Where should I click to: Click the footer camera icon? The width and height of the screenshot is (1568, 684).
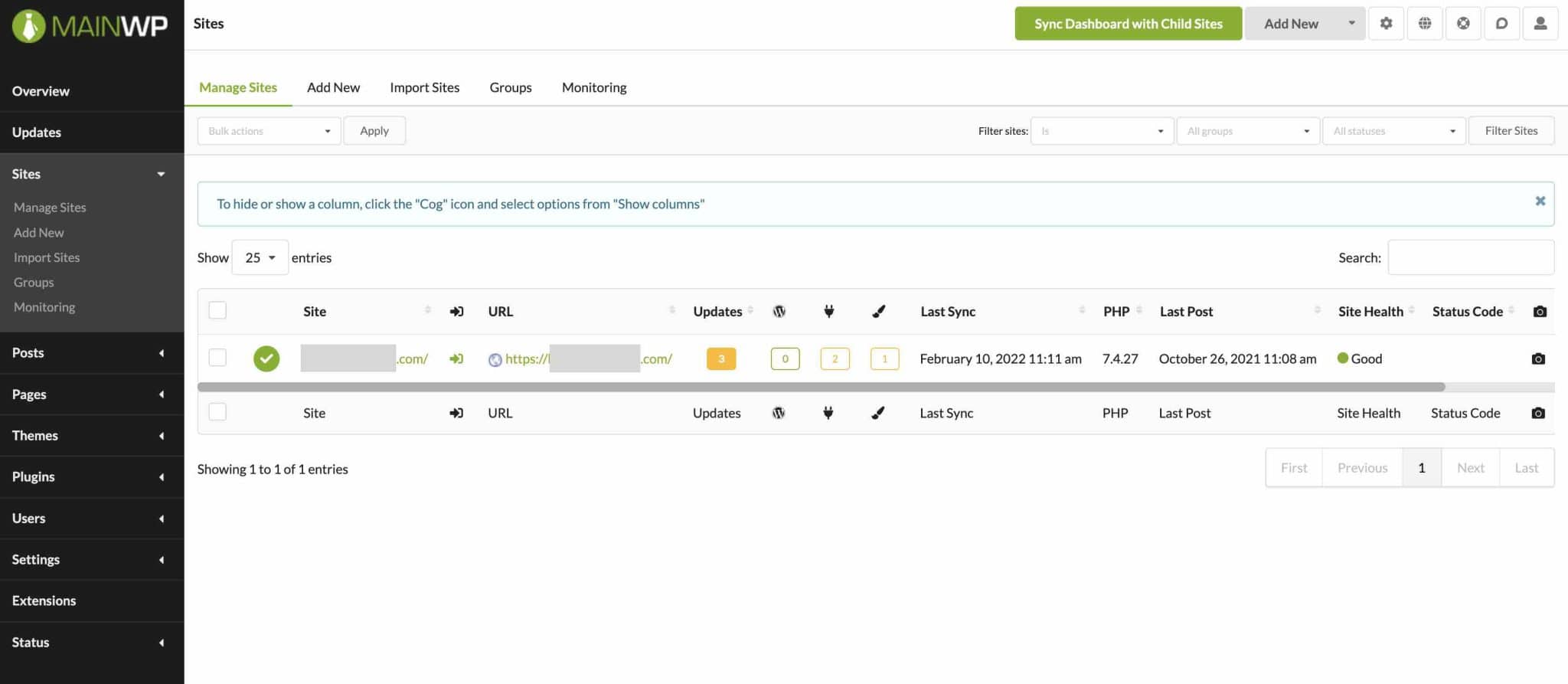1538,413
